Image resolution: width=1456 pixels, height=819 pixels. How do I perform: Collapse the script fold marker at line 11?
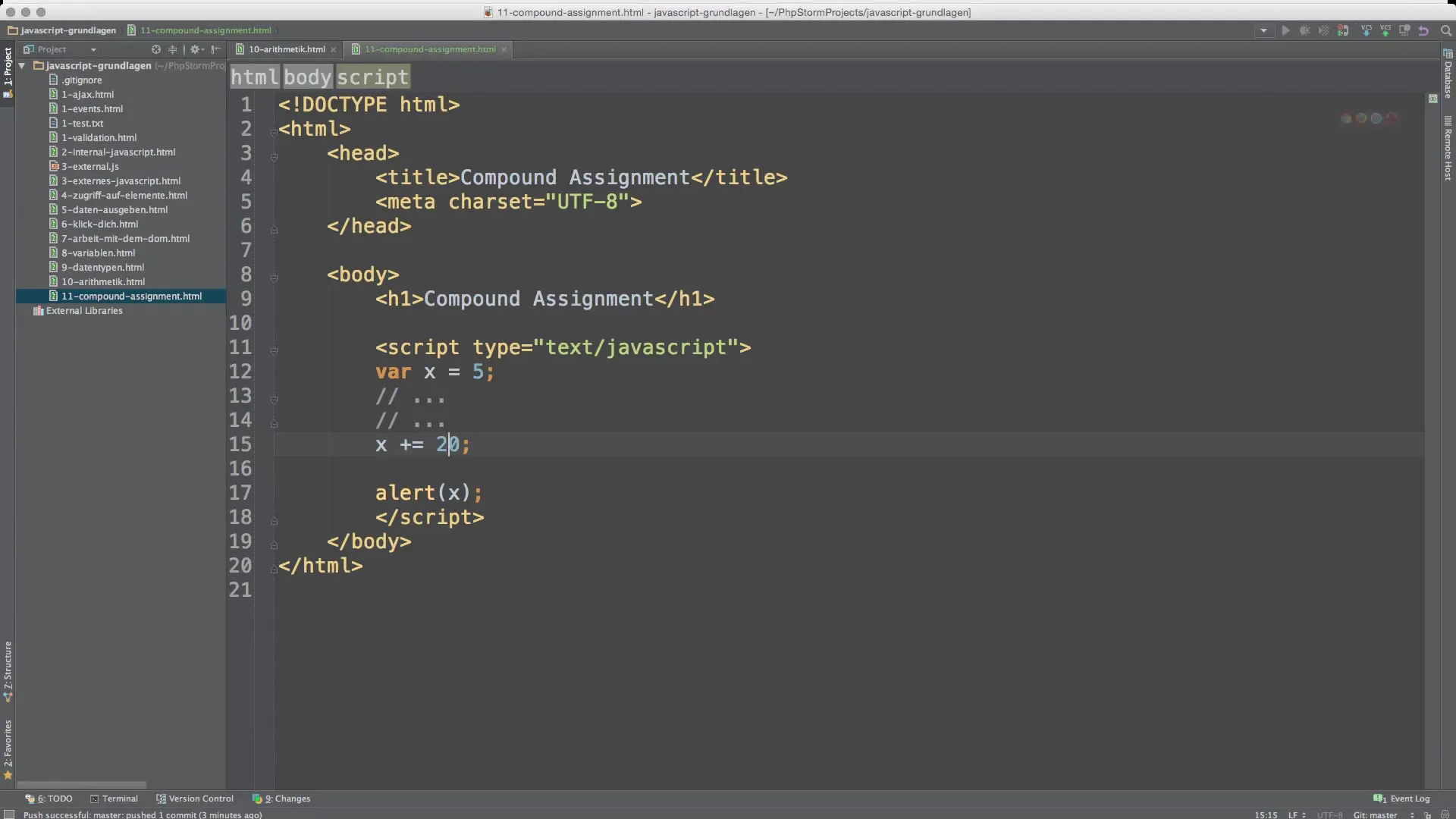coord(274,350)
